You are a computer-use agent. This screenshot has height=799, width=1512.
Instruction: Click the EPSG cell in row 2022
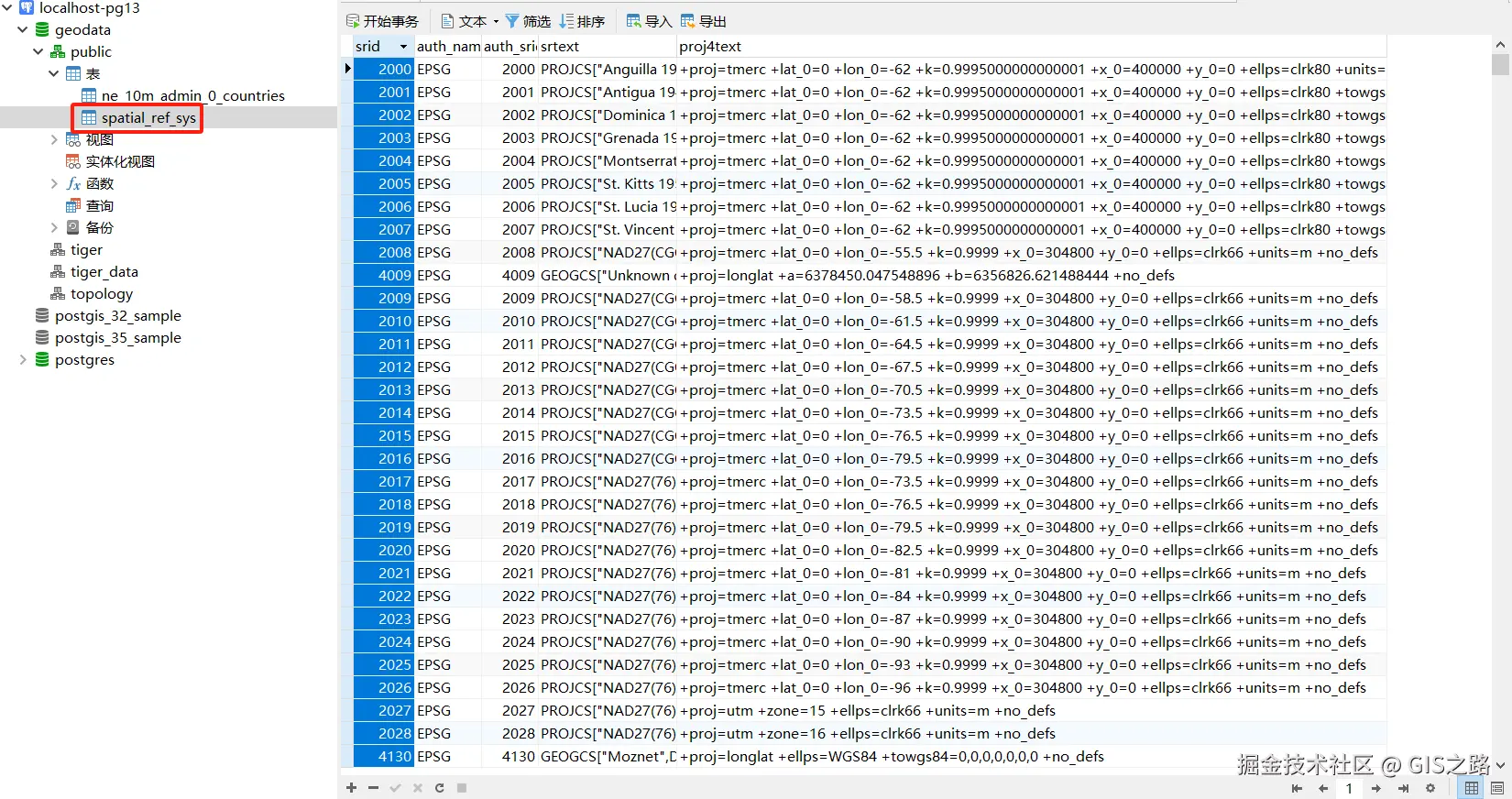448,596
